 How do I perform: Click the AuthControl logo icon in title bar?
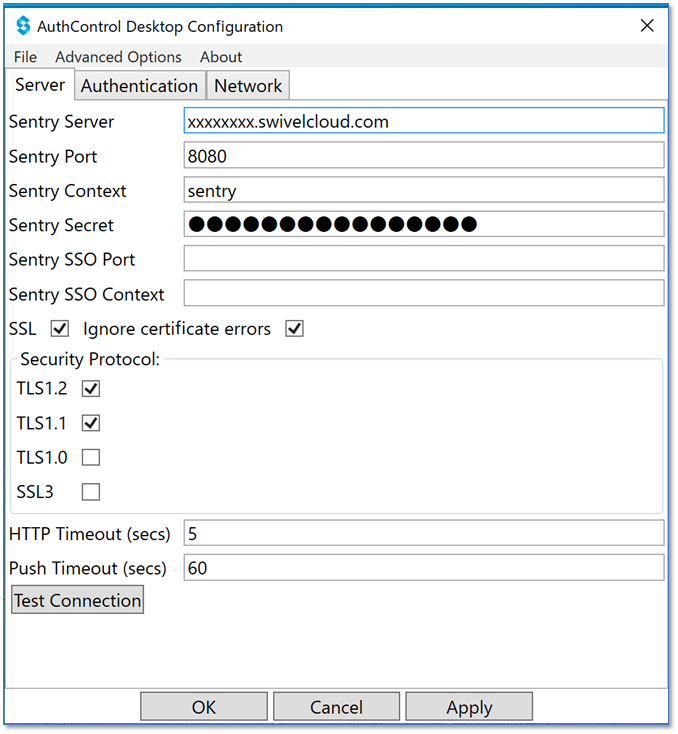coord(23,26)
